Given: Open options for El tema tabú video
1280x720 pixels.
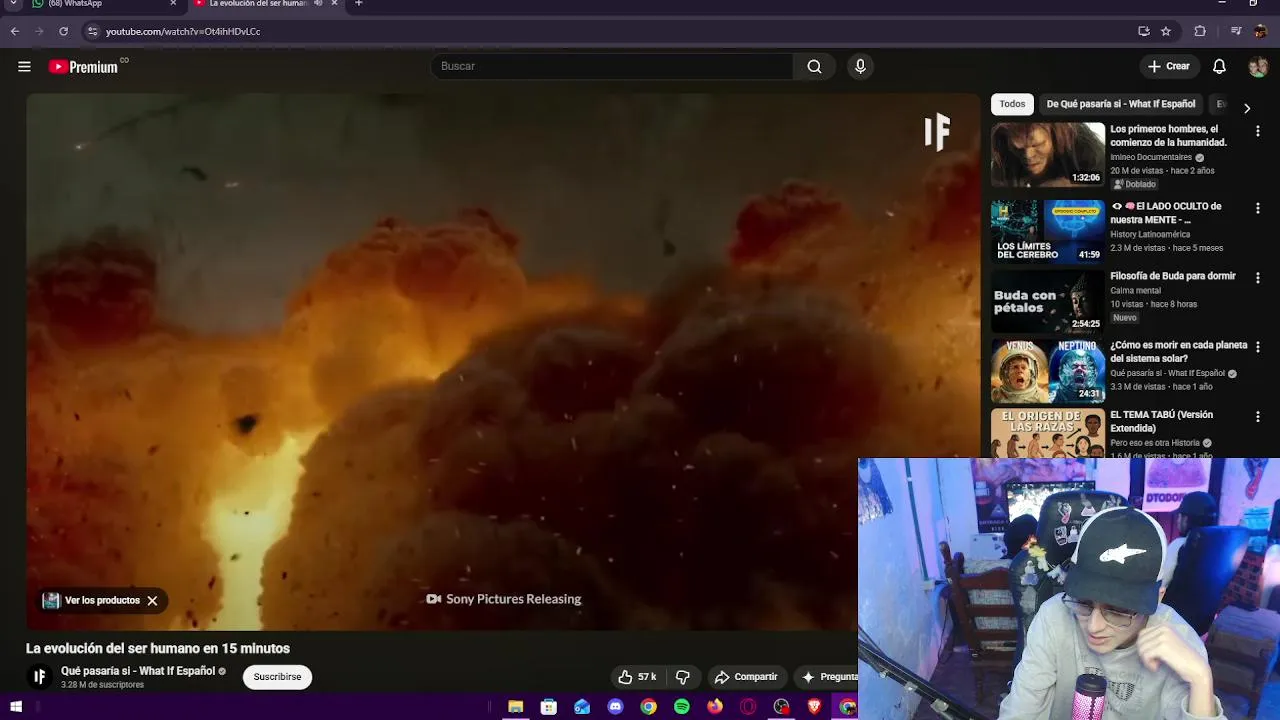Looking at the screenshot, I should 1258,416.
